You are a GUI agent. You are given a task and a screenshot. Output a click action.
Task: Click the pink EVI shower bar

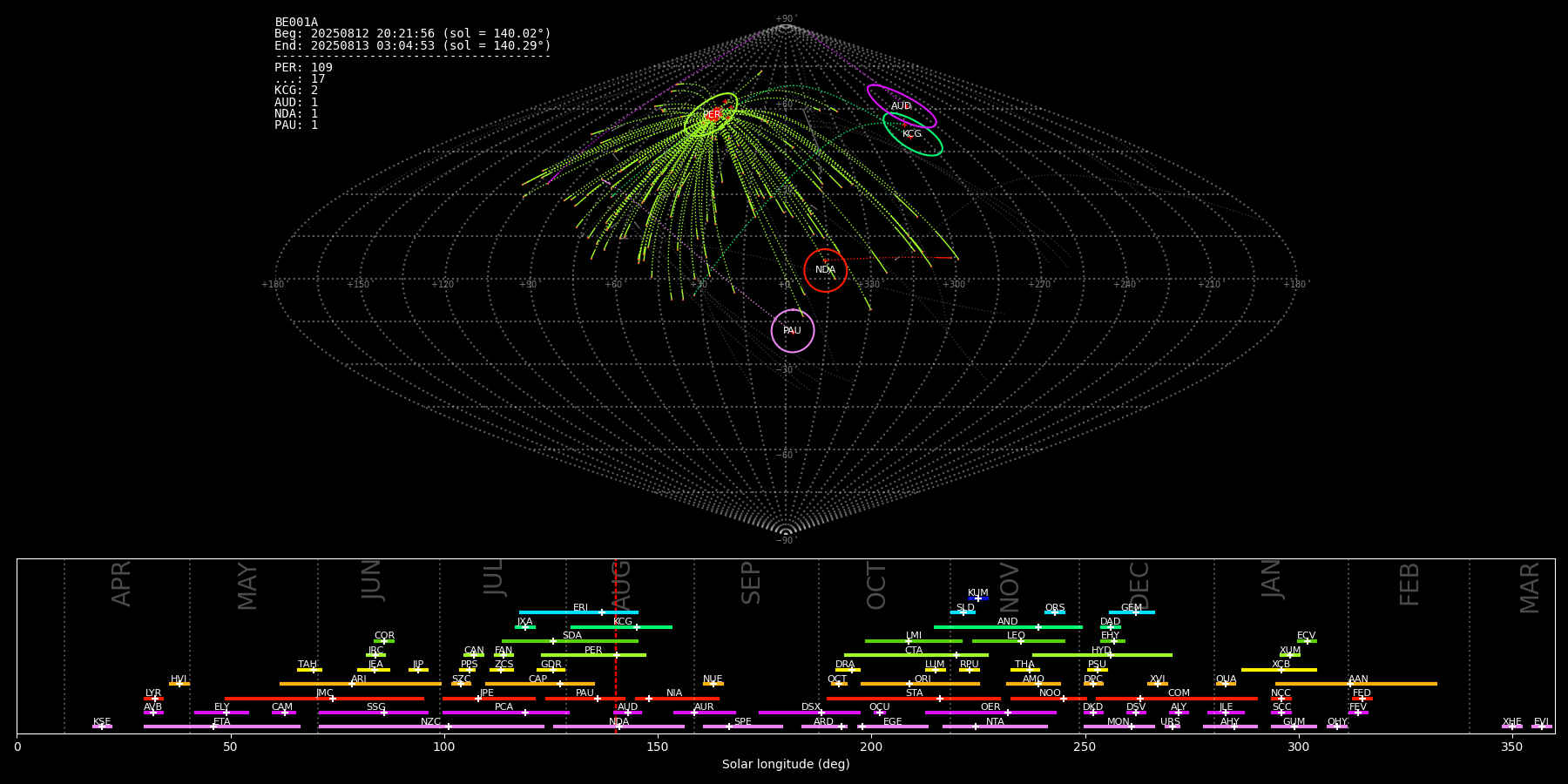[x=1542, y=727]
